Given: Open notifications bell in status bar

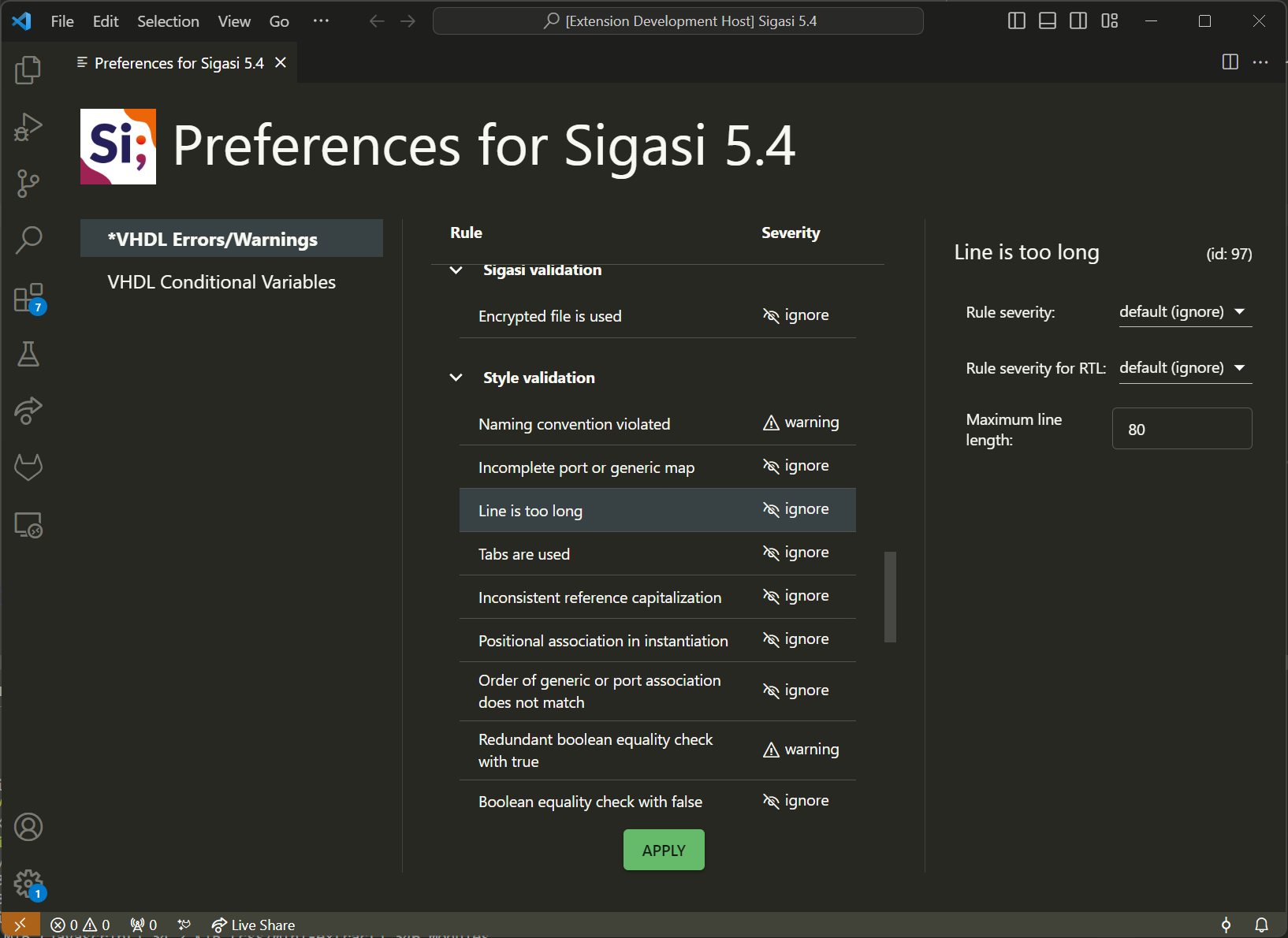Looking at the screenshot, I should [x=1261, y=925].
